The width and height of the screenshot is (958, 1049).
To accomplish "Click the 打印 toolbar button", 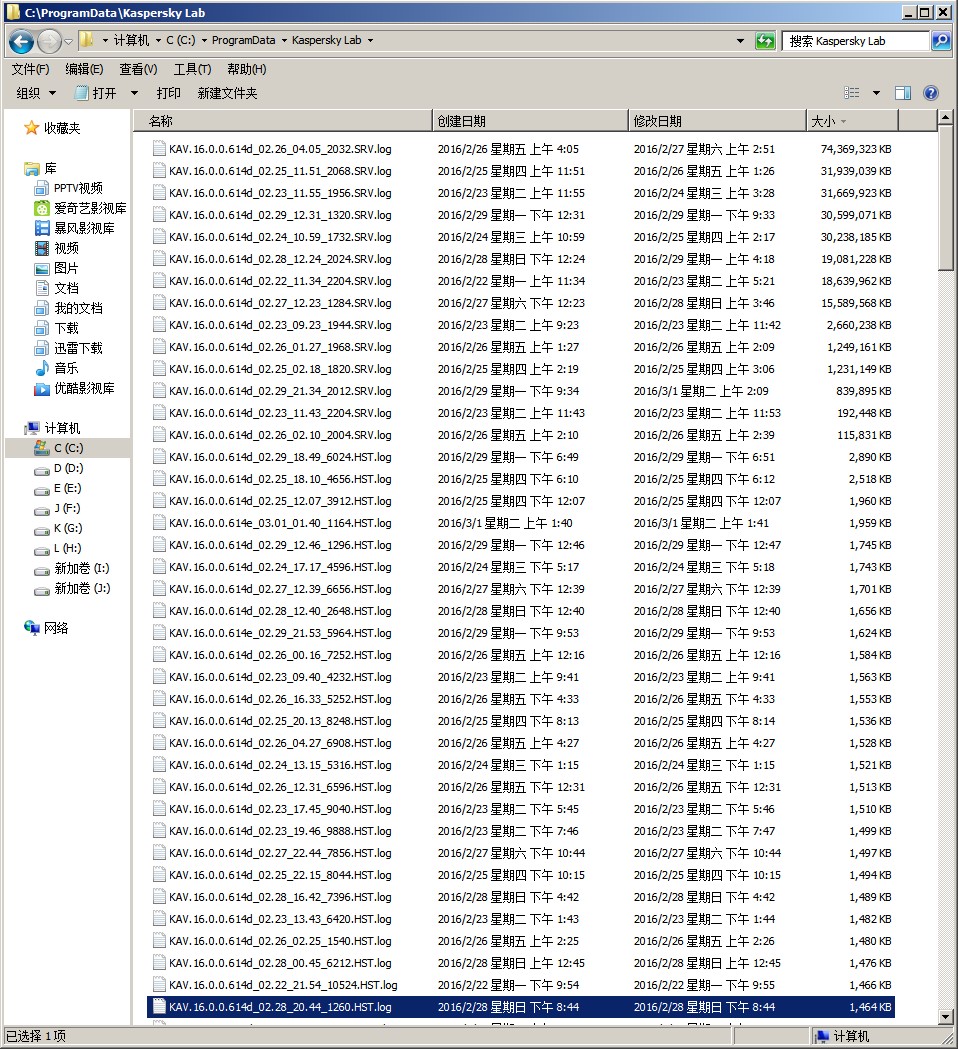I will click(169, 93).
